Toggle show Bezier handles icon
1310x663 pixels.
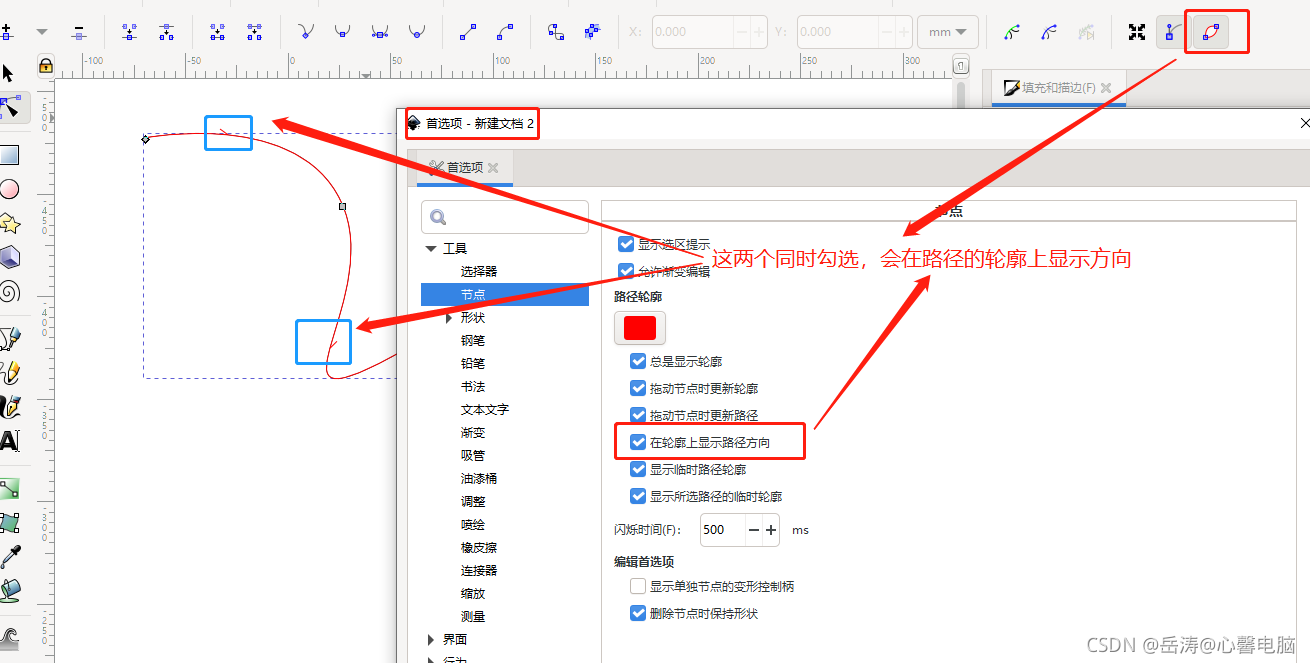(1172, 32)
